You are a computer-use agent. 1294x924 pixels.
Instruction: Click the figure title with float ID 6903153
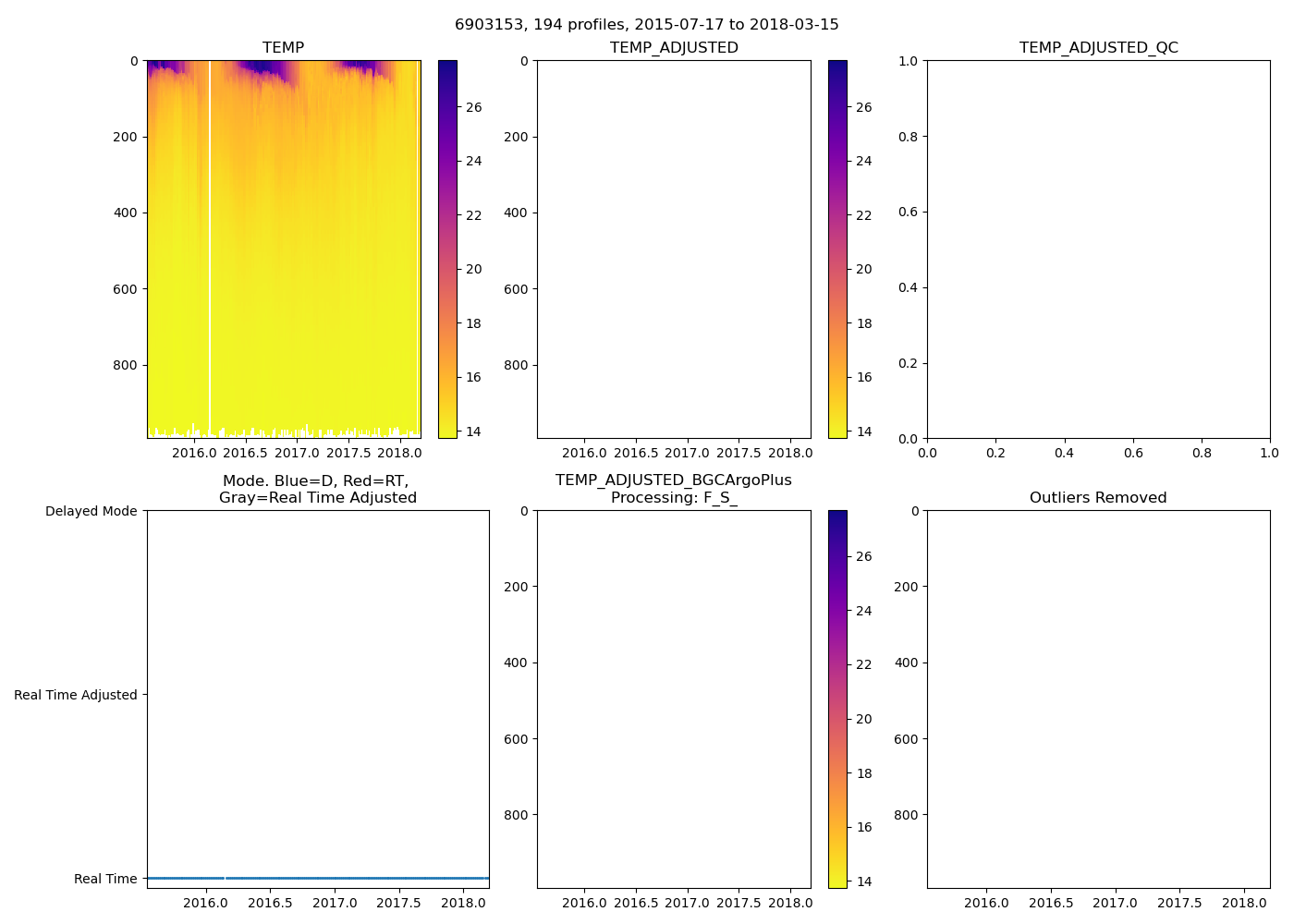coord(646,25)
